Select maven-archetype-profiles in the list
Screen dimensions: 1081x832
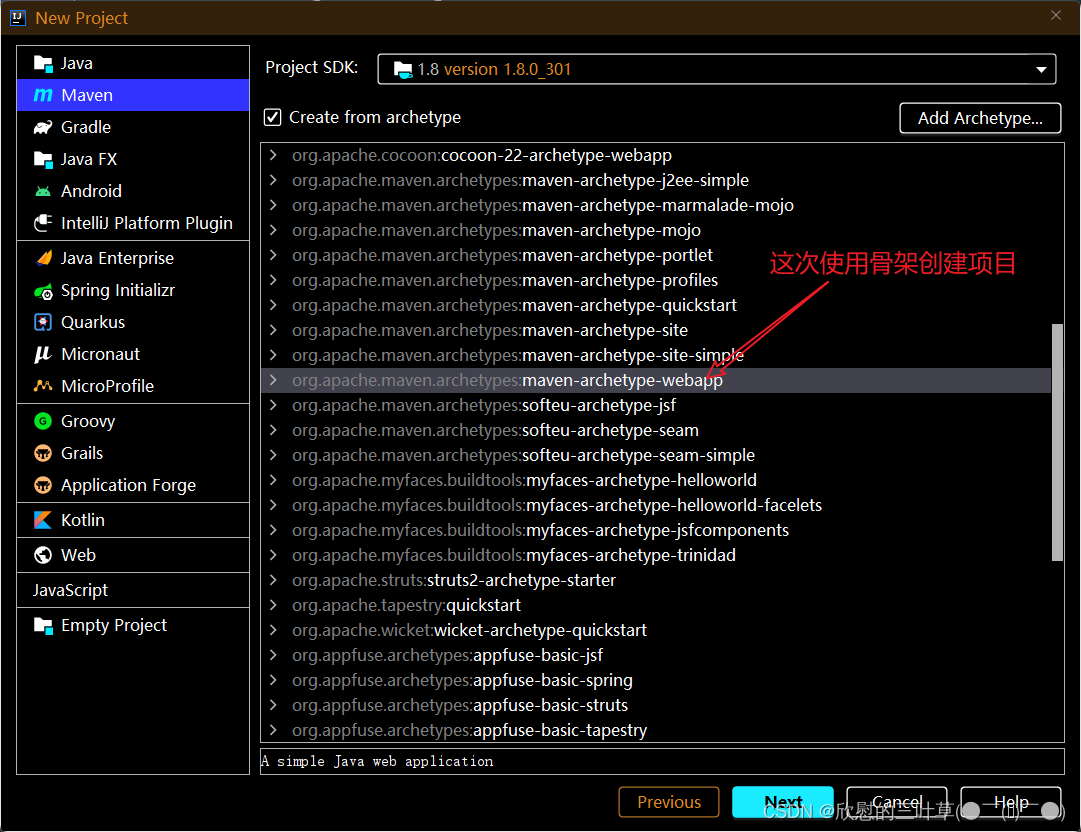click(656, 280)
